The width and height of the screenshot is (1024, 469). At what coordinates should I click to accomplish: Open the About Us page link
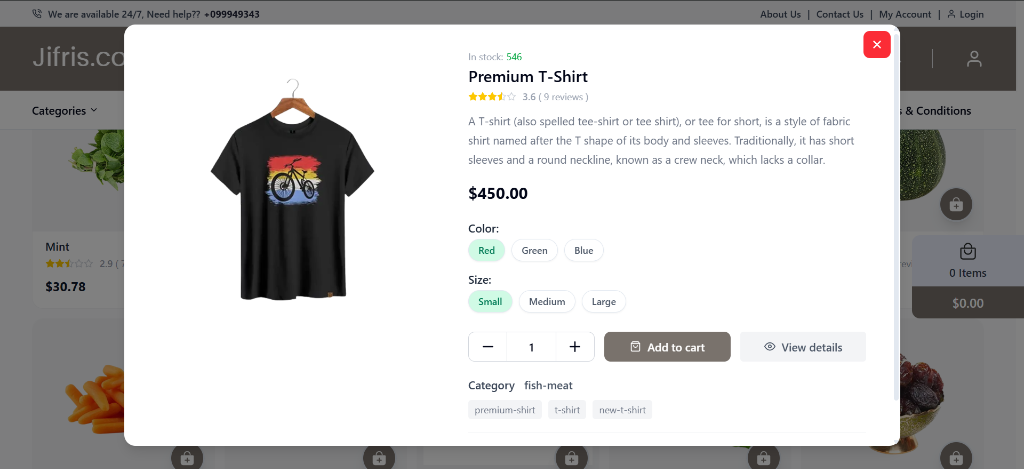click(780, 14)
